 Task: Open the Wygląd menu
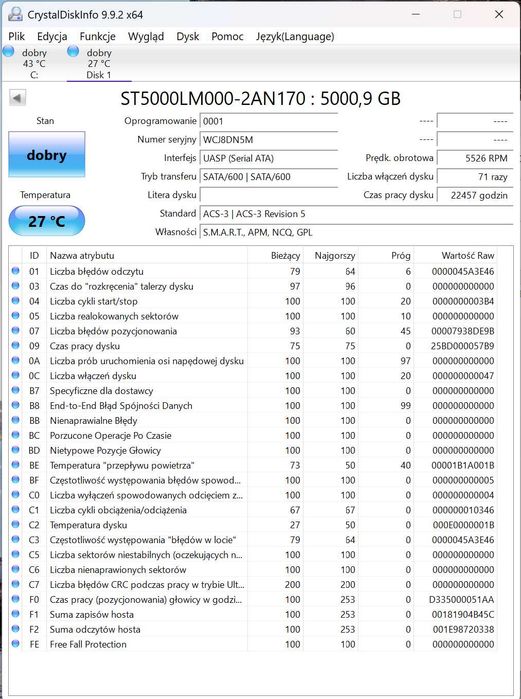pyautogui.click(x=146, y=37)
